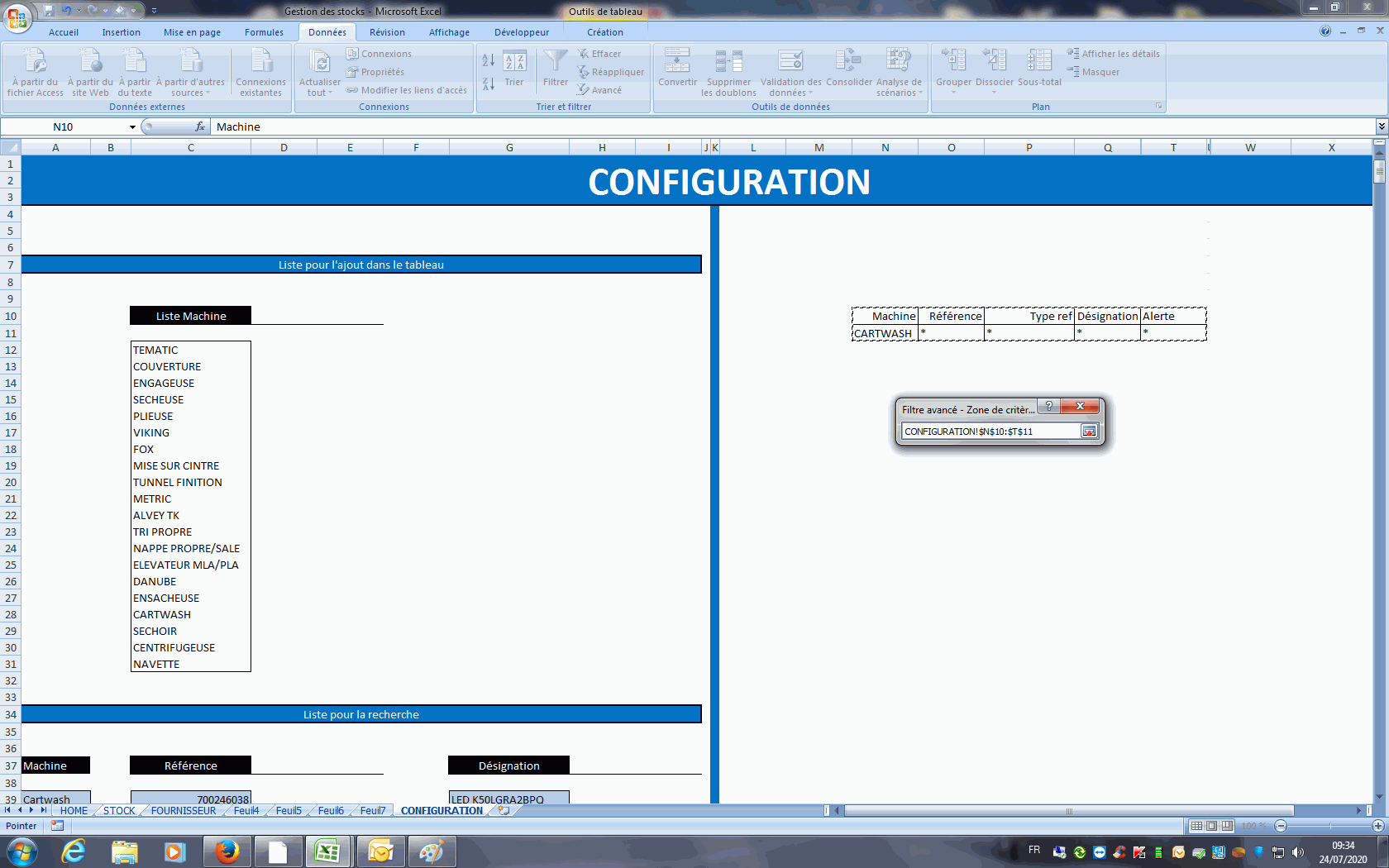
Task: Click Masquer in the Plan group
Action: (x=1093, y=72)
